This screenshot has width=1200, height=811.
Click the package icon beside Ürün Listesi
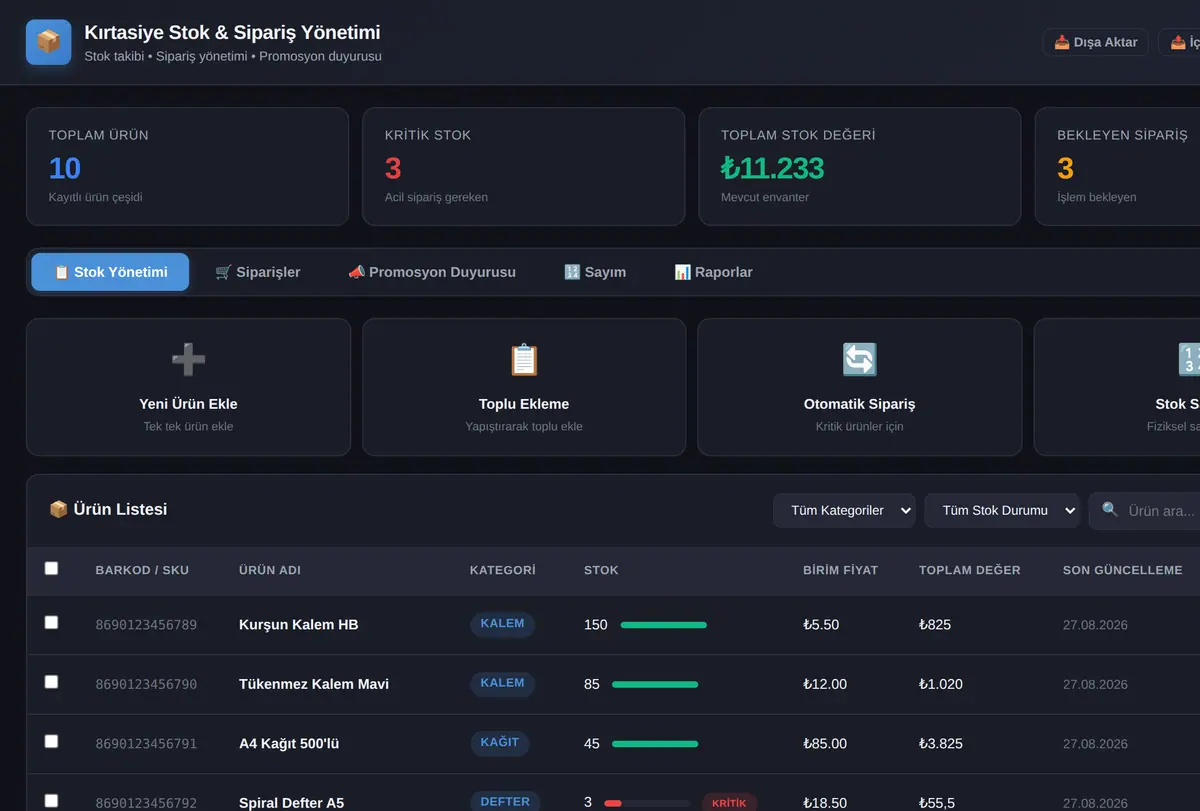[x=58, y=510]
